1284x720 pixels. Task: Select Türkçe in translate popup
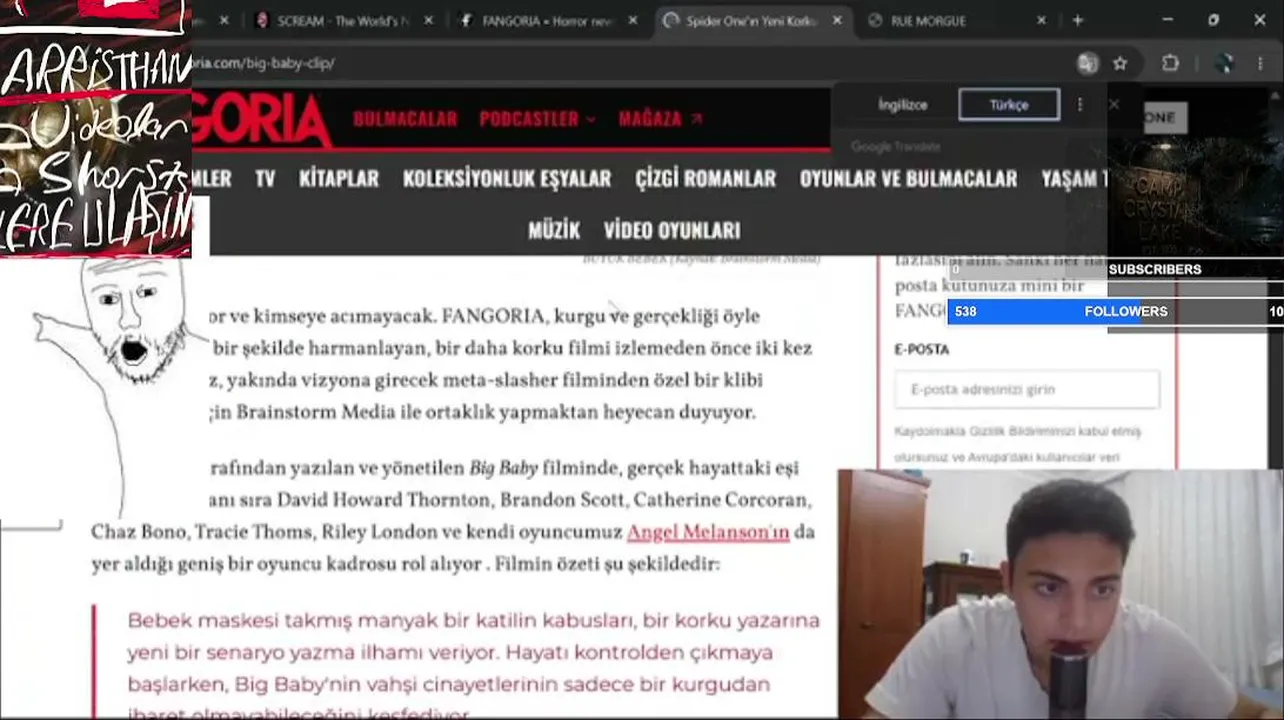tap(1009, 104)
